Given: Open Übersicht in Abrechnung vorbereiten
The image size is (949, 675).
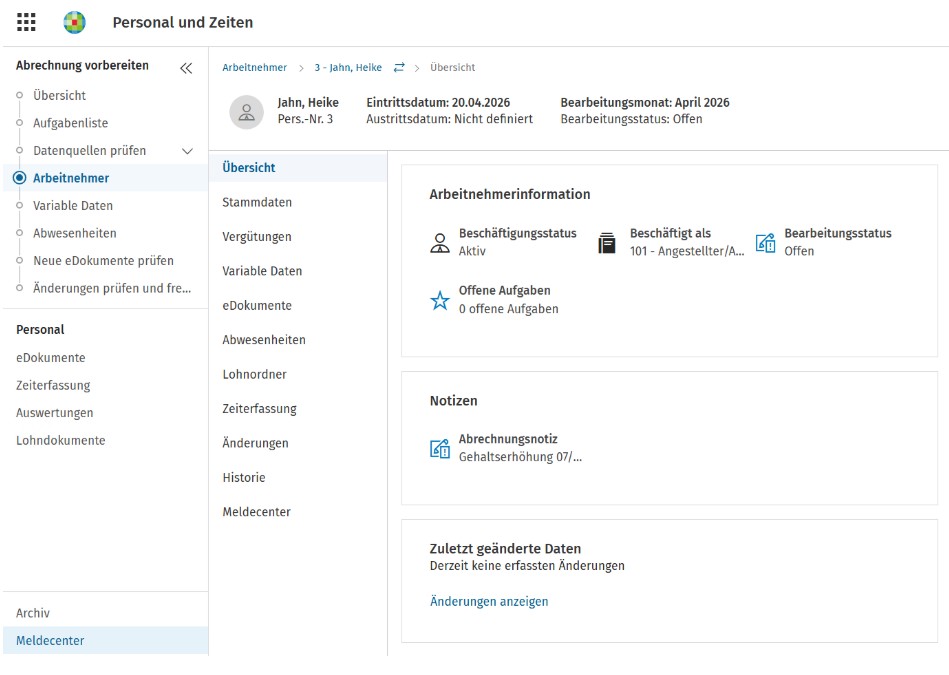Looking at the screenshot, I should [59, 96].
